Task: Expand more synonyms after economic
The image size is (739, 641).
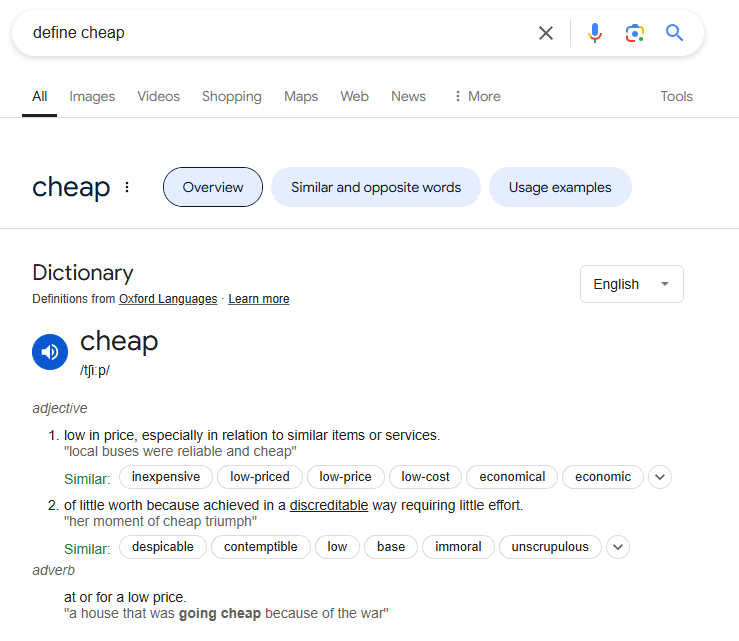Action: click(660, 477)
